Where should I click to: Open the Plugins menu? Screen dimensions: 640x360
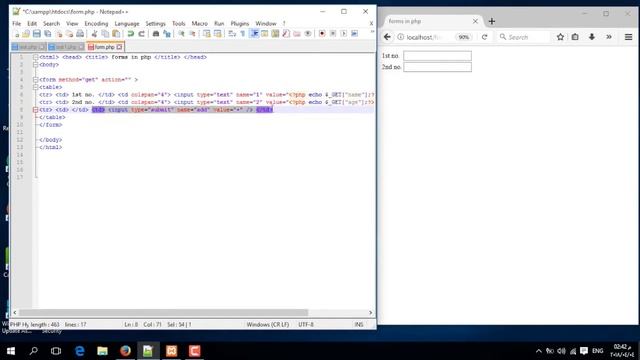(x=240, y=24)
